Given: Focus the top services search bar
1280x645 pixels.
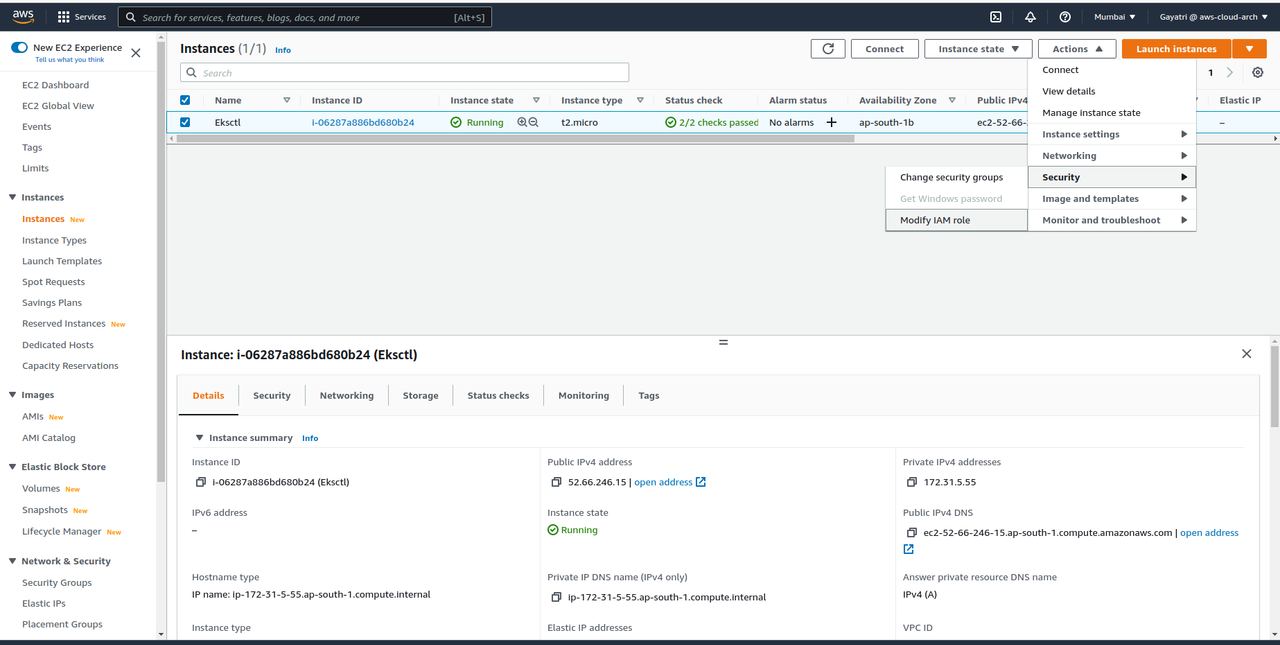Looking at the screenshot, I should (305, 17).
